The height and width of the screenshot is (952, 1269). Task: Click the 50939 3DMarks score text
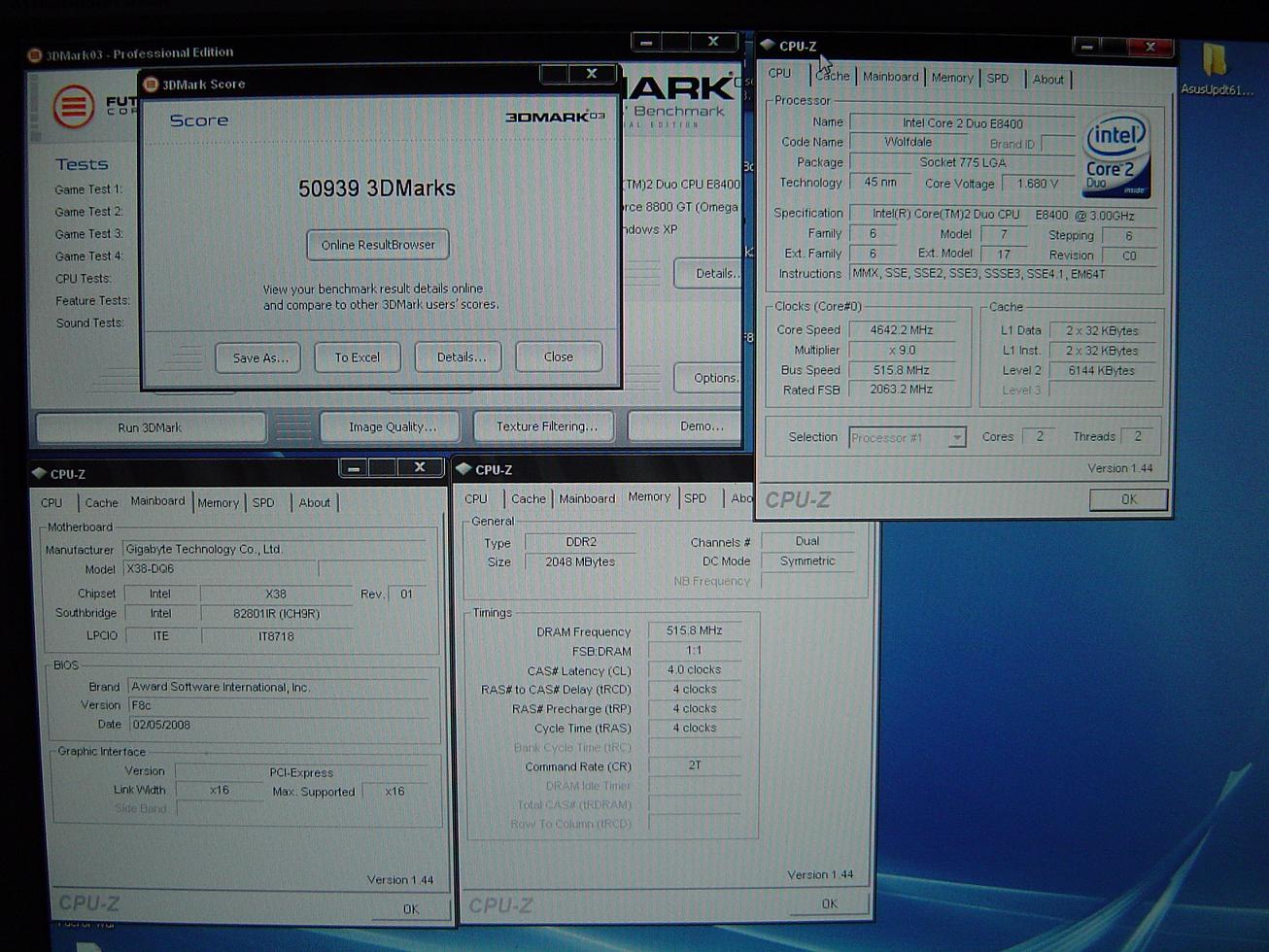377,188
